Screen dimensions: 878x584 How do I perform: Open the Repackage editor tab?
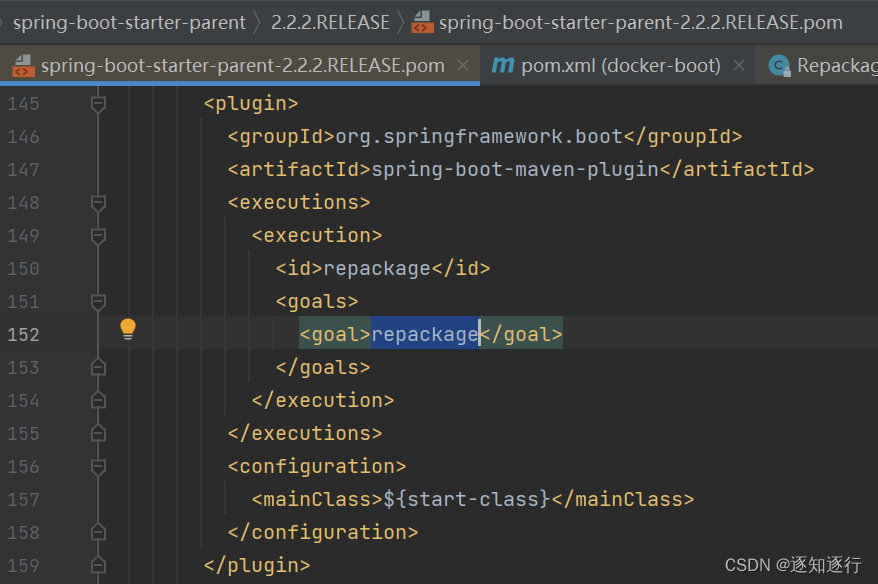coord(818,66)
